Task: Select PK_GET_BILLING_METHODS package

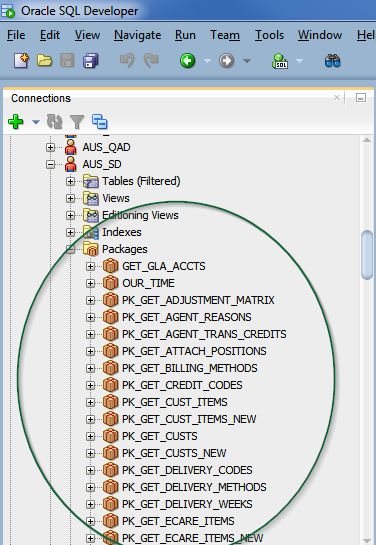Action: click(x=190, y=368)
